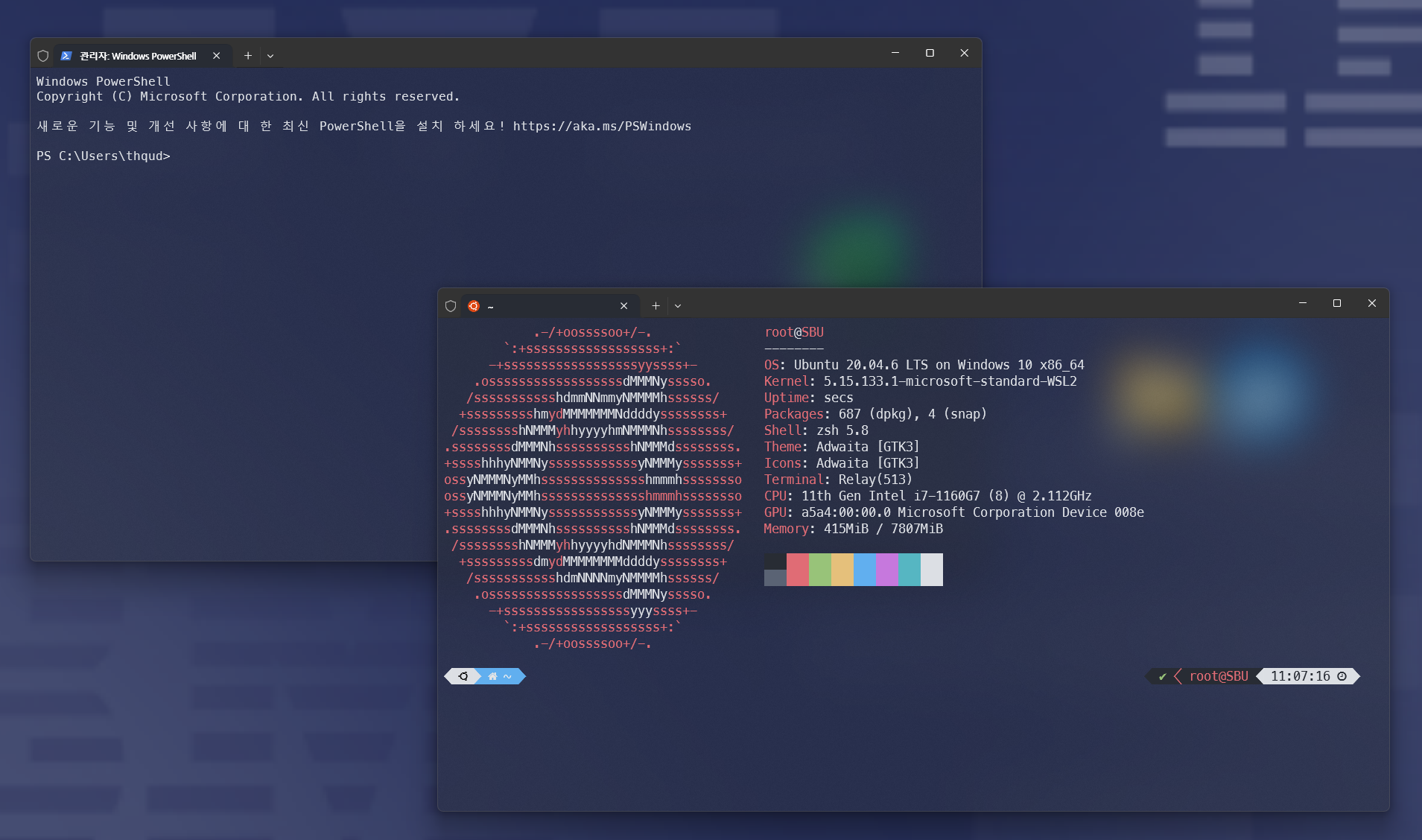The width and height of the screenshot is (1422, 840).
Task: Add a new tab in Ubuntu terminal window
Action: click(x=656, y=306)
